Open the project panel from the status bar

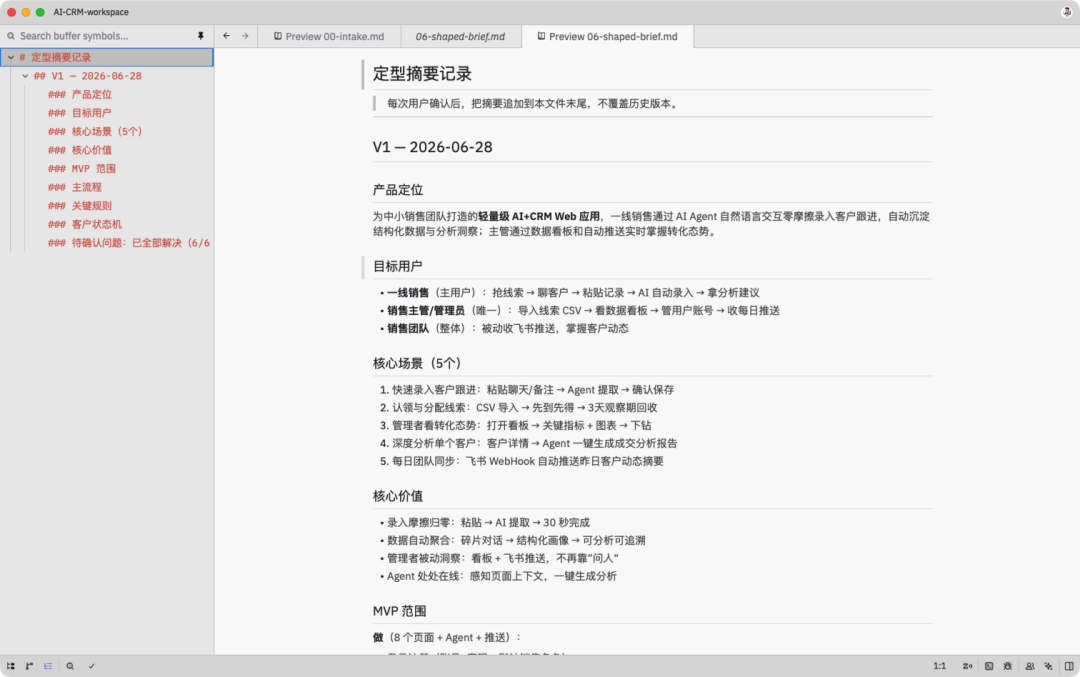coord(10,666)
